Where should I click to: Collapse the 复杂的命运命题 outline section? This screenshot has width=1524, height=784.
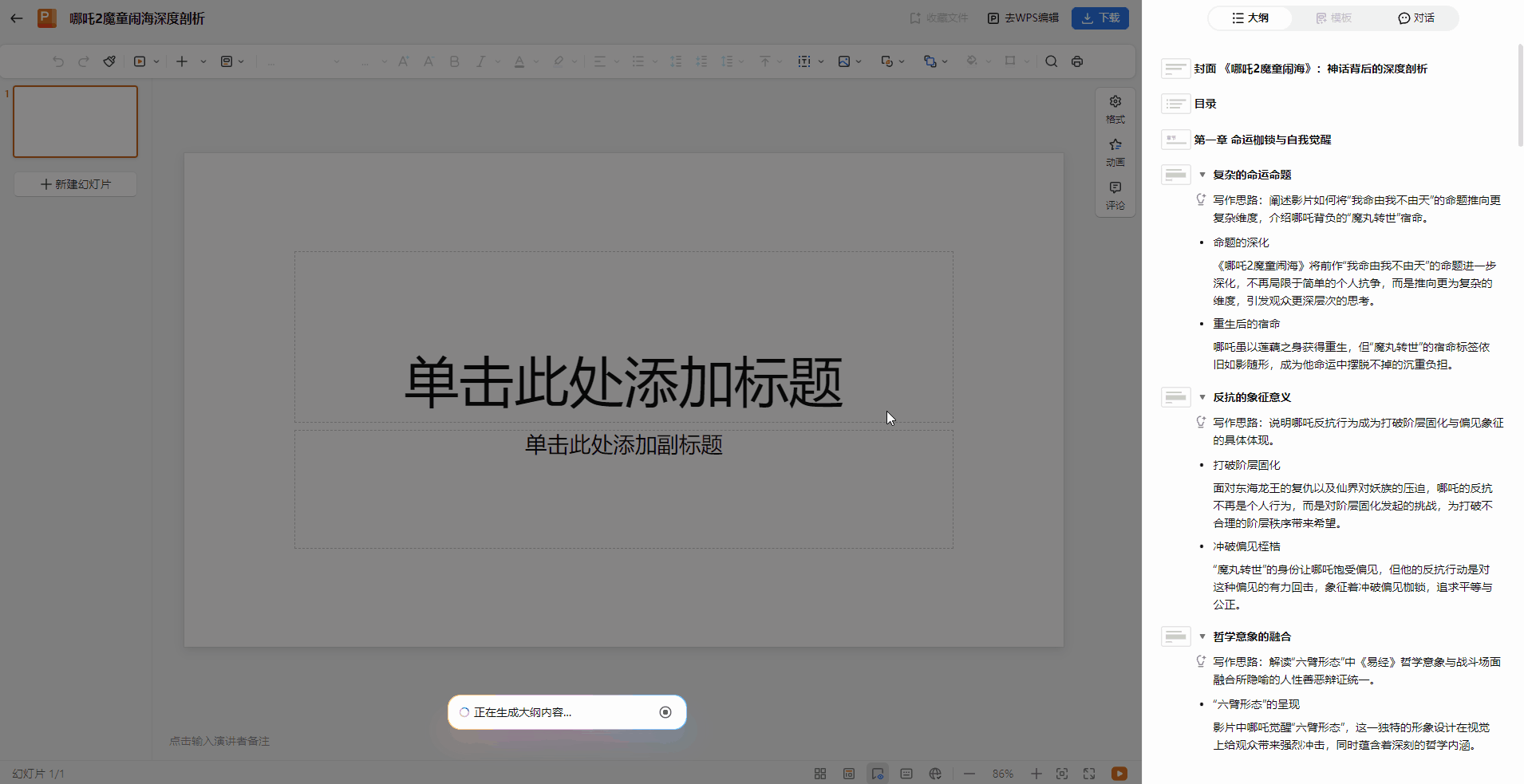[1202, 175]
